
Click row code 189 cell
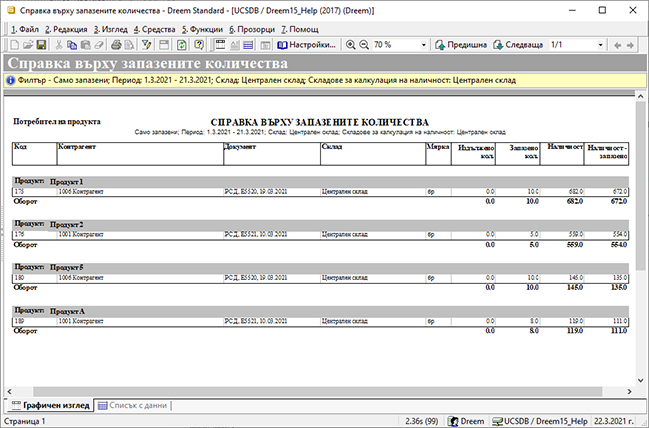click(34, 321)
